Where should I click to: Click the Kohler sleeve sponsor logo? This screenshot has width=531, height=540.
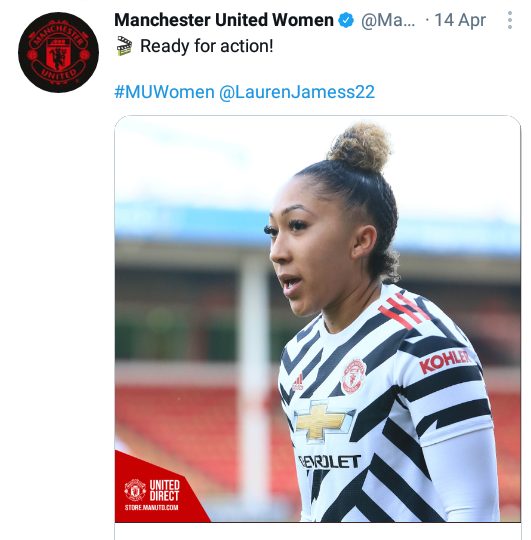tap(445, 362)
